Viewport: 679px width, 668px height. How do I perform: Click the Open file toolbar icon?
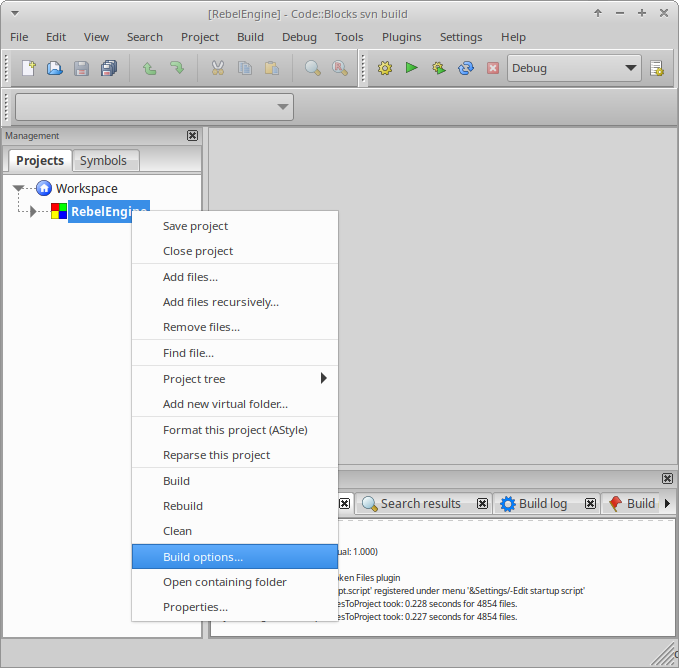tap(55, 68)
